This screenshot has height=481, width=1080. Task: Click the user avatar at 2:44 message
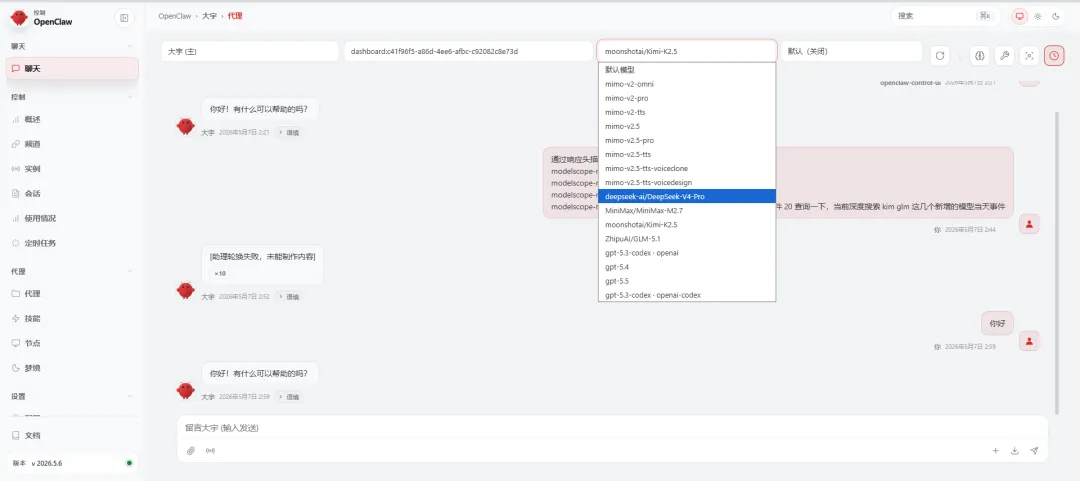point(1029,224)
